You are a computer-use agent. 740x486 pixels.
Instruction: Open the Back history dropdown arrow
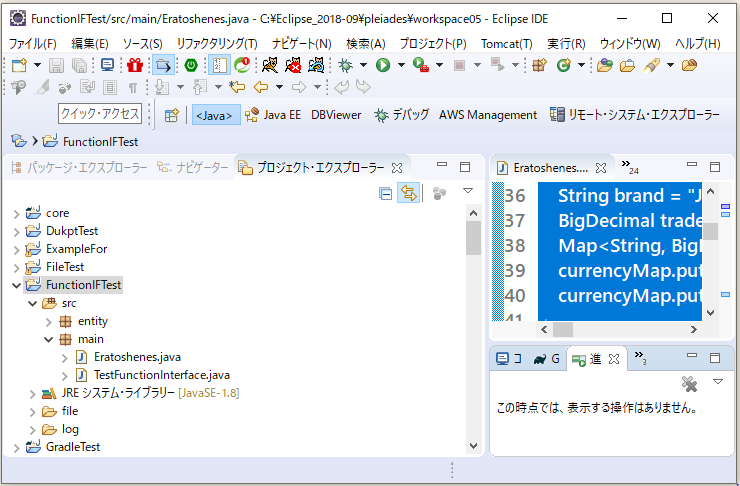[x=279, y=87]
